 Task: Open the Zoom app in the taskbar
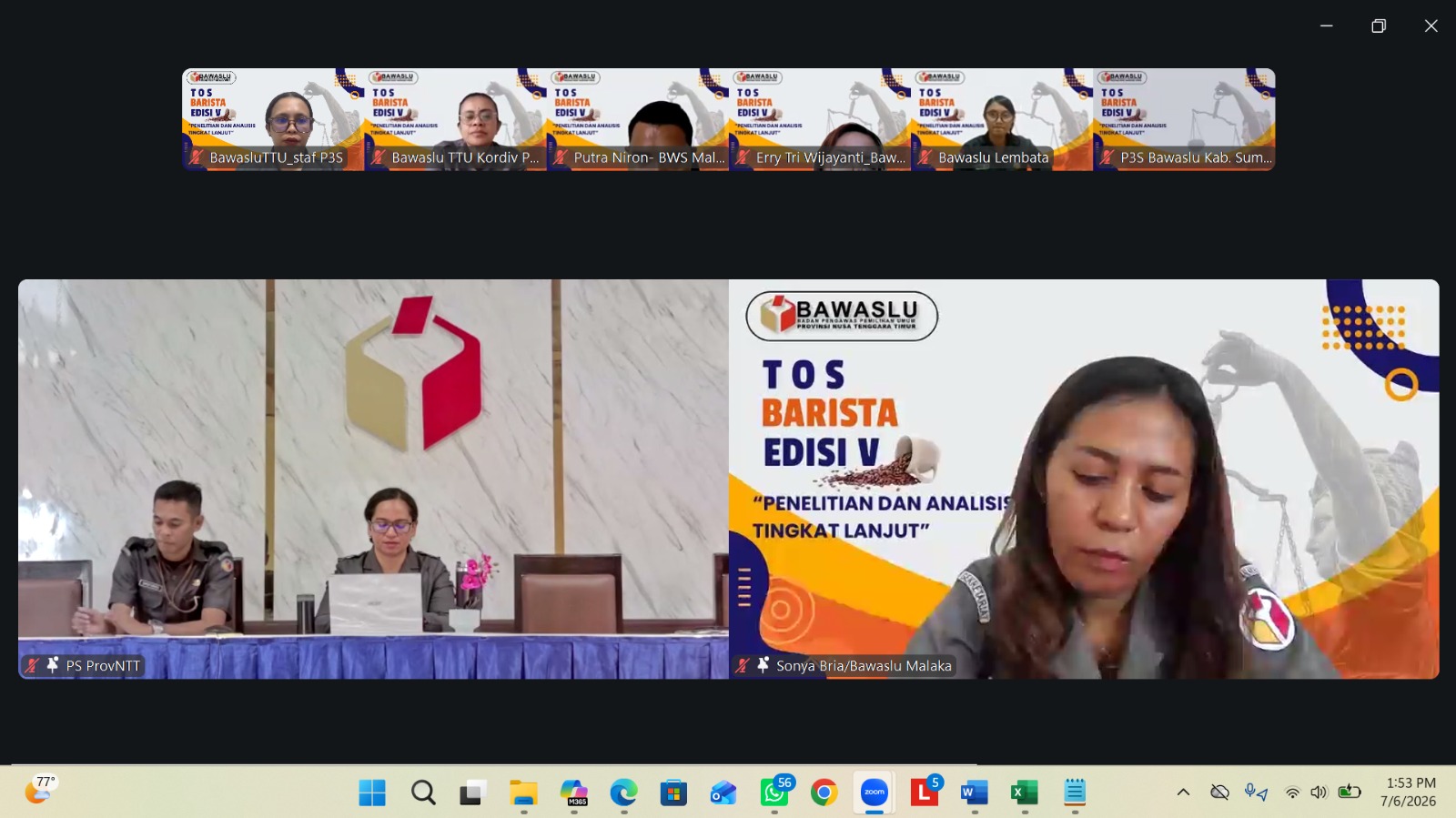click(x=874, y=793)
